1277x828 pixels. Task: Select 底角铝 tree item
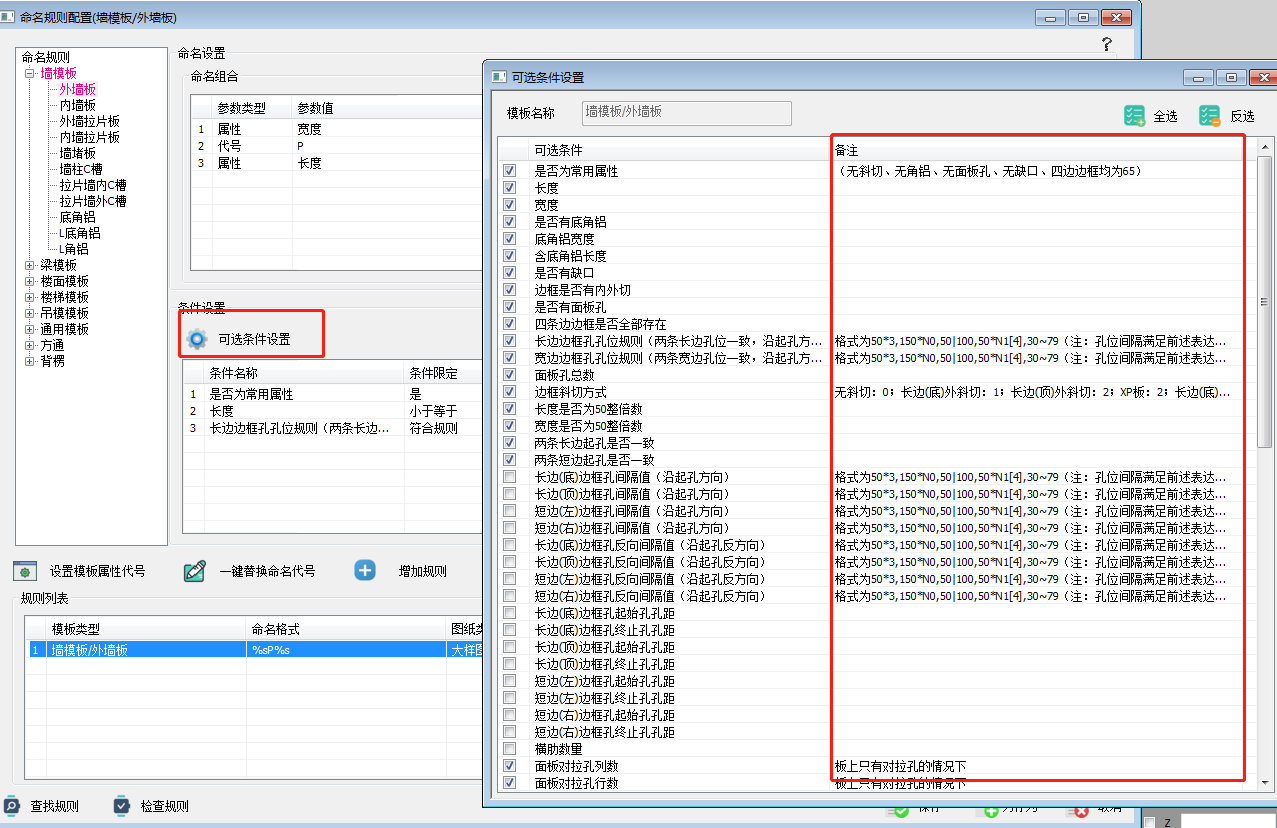(x=77, y=217)
